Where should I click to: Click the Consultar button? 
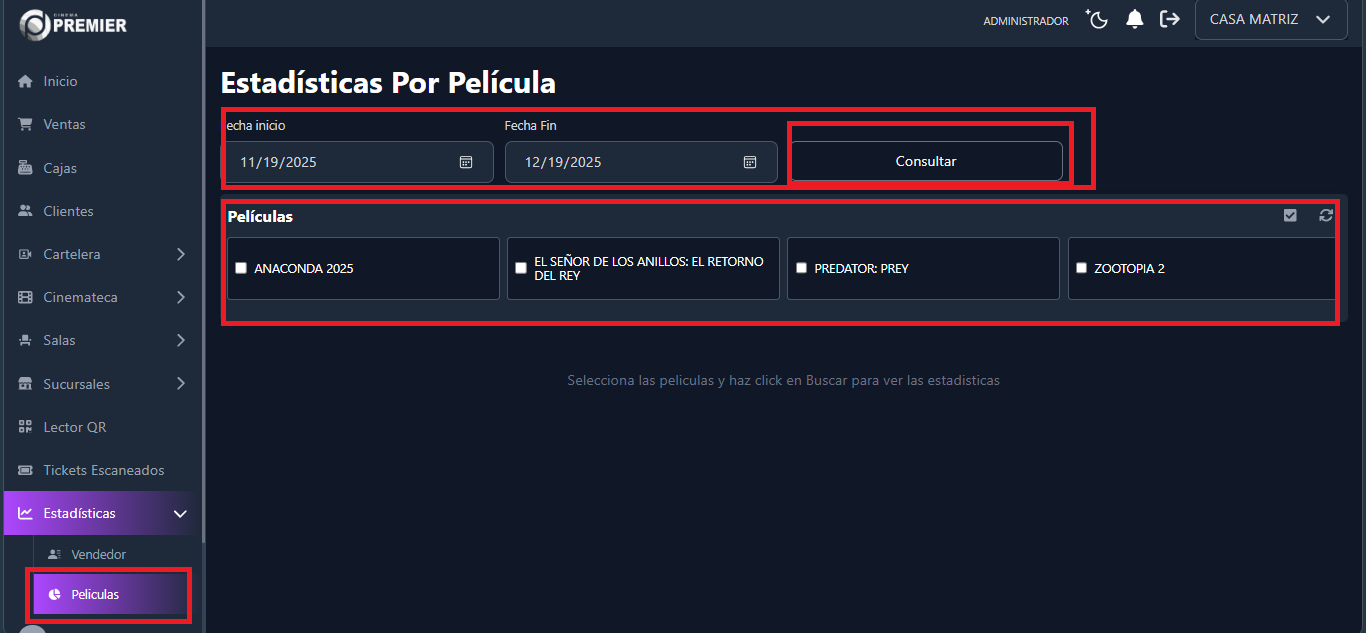[x=926, y=161]
